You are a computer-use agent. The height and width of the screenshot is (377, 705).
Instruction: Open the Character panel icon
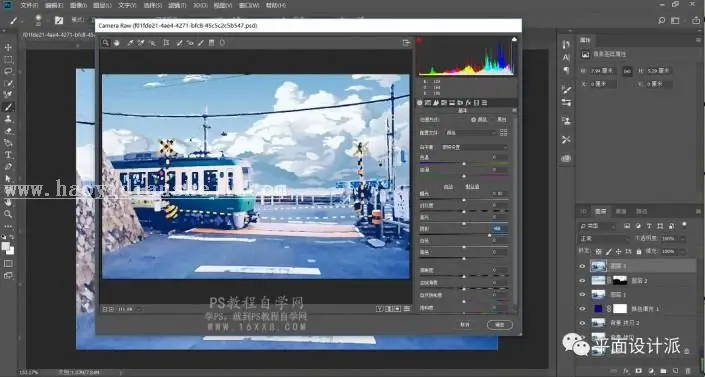(x=566, y=58)
